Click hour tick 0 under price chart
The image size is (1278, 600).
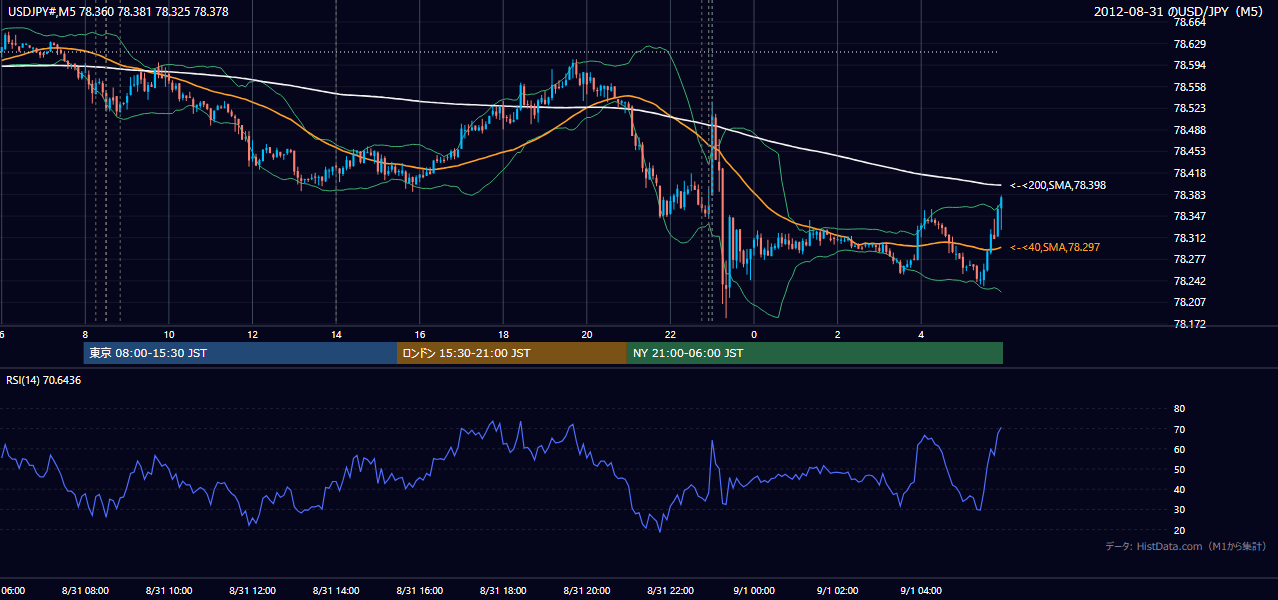point(754,334)
